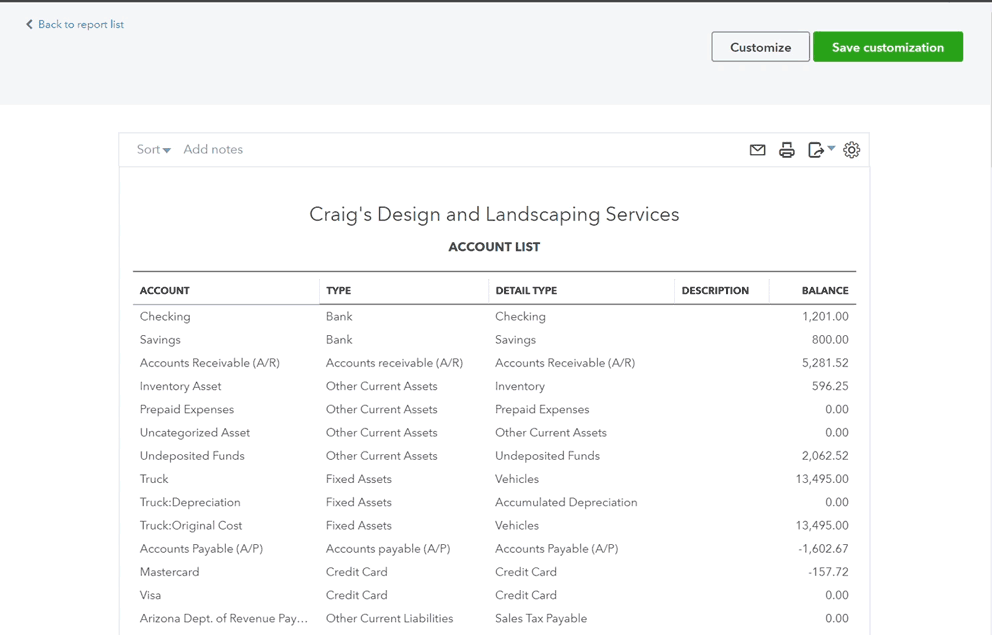This screenshot has height=635, width=992.
Task: Select the Undeposited Funds account
Action: click(191, 455)
